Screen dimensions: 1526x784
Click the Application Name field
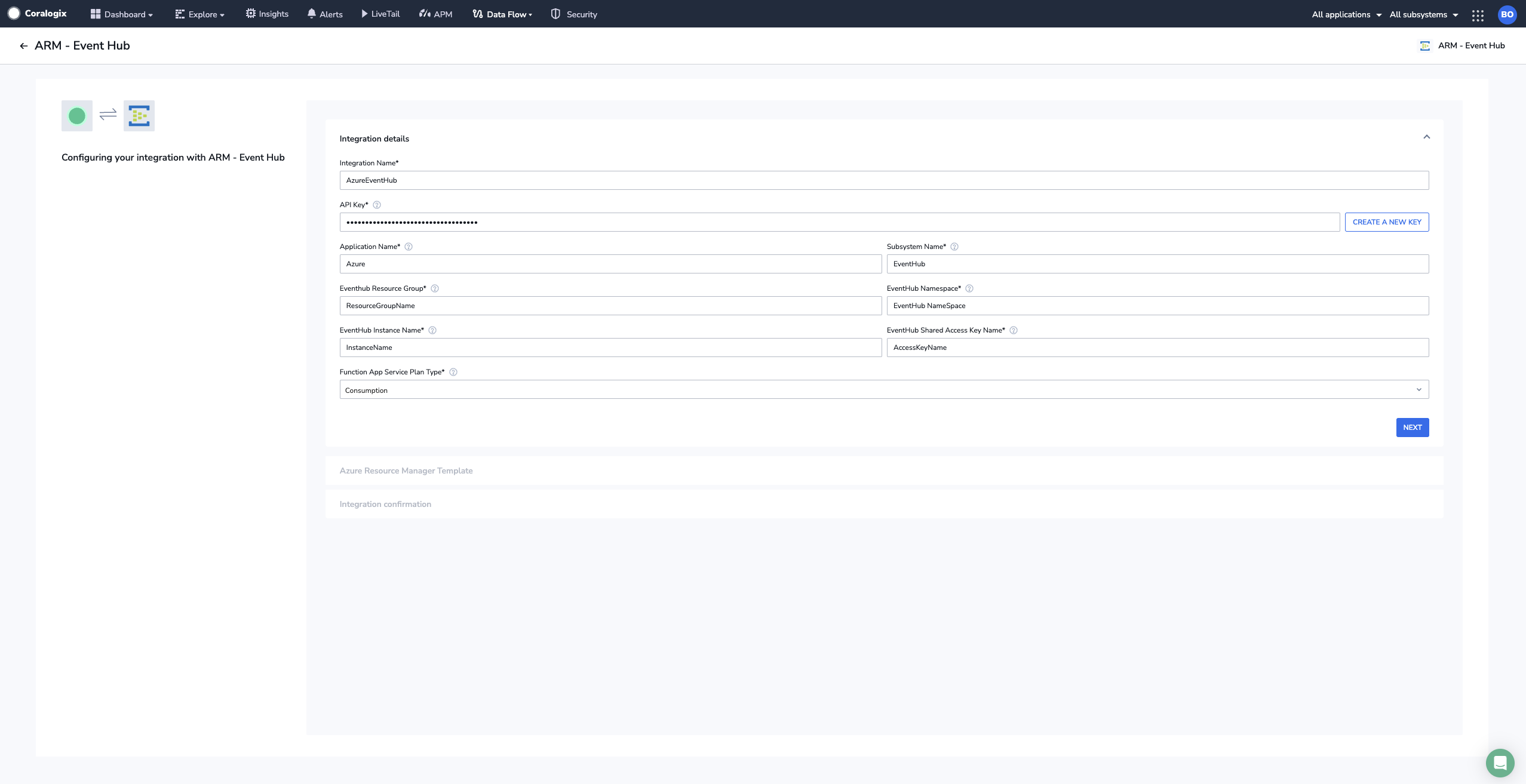(x=610, y=264)
